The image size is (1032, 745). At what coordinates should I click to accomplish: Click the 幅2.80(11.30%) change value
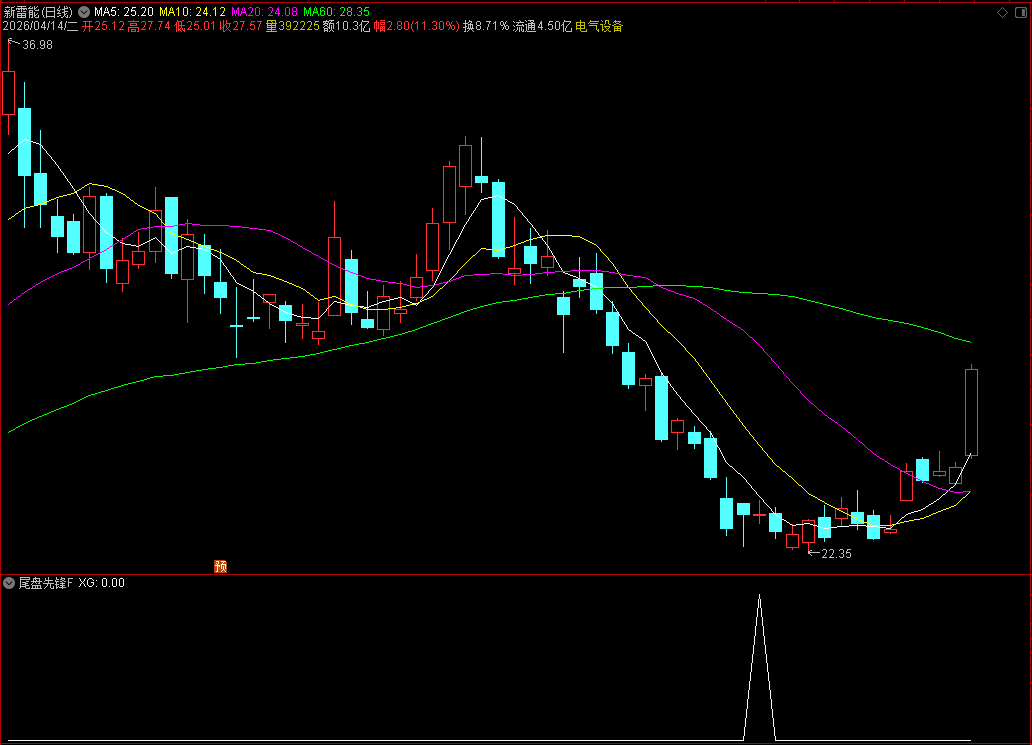(417, 26)
